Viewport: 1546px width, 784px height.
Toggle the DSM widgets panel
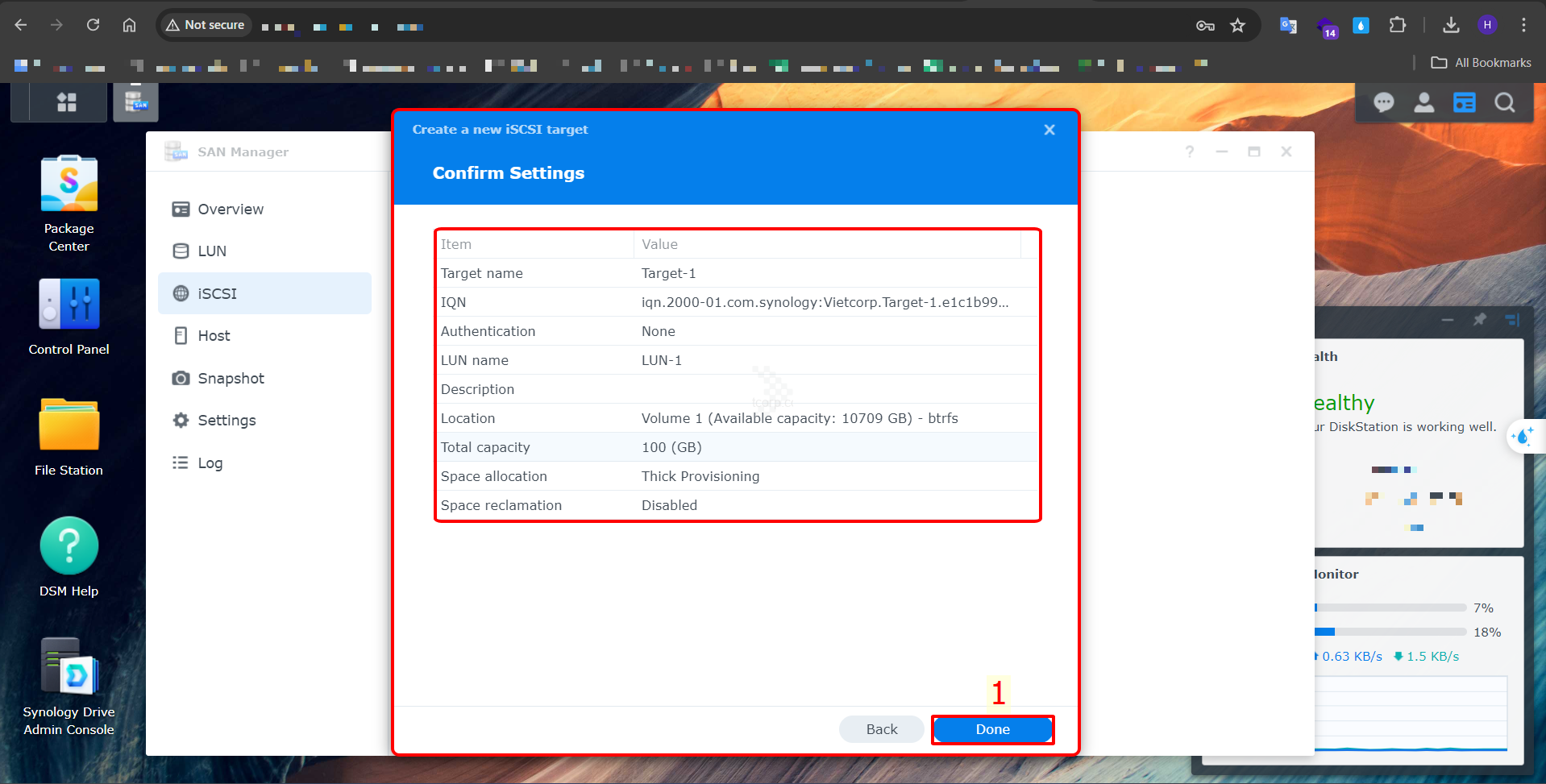(x=1464, y=103)
